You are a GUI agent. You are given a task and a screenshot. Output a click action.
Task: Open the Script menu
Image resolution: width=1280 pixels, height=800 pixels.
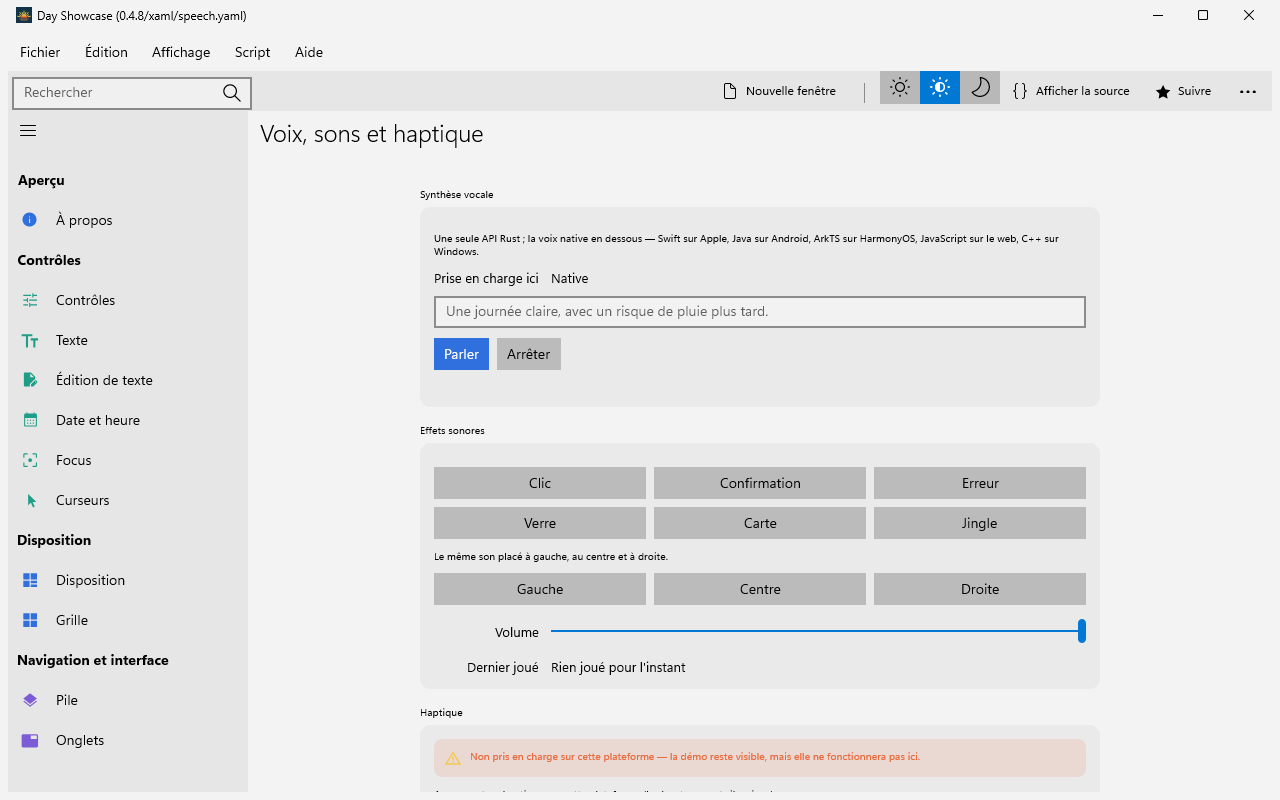click(252, 52)
